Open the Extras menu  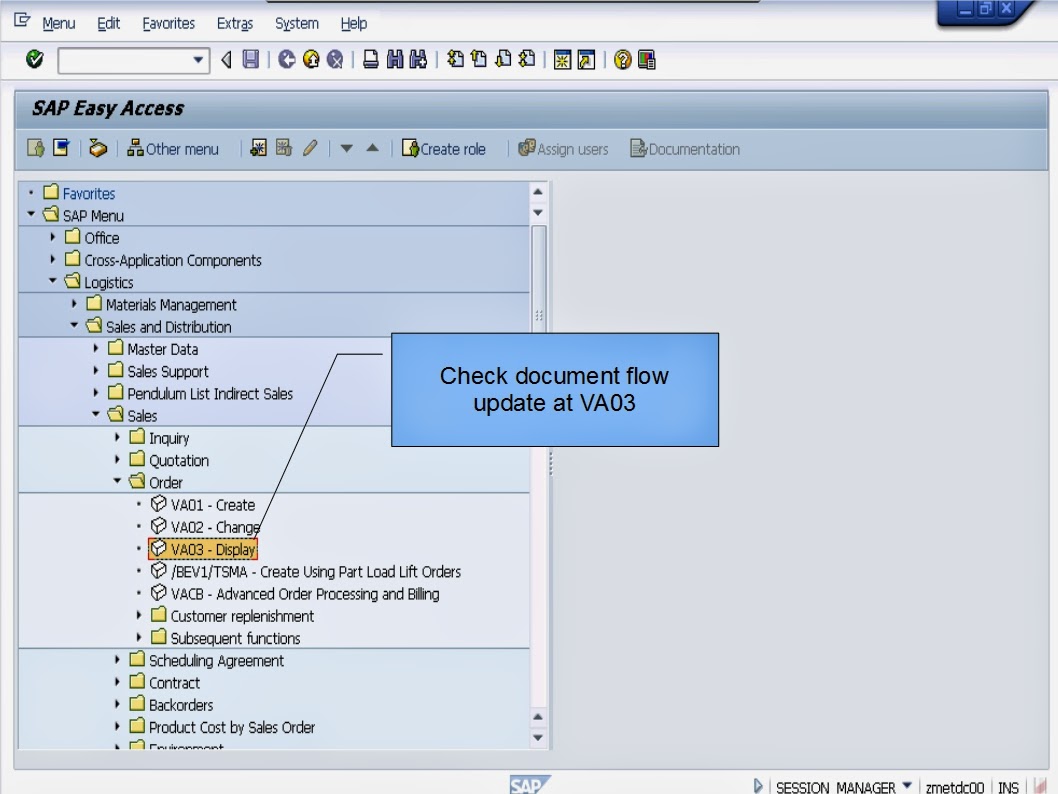(235, 24)
